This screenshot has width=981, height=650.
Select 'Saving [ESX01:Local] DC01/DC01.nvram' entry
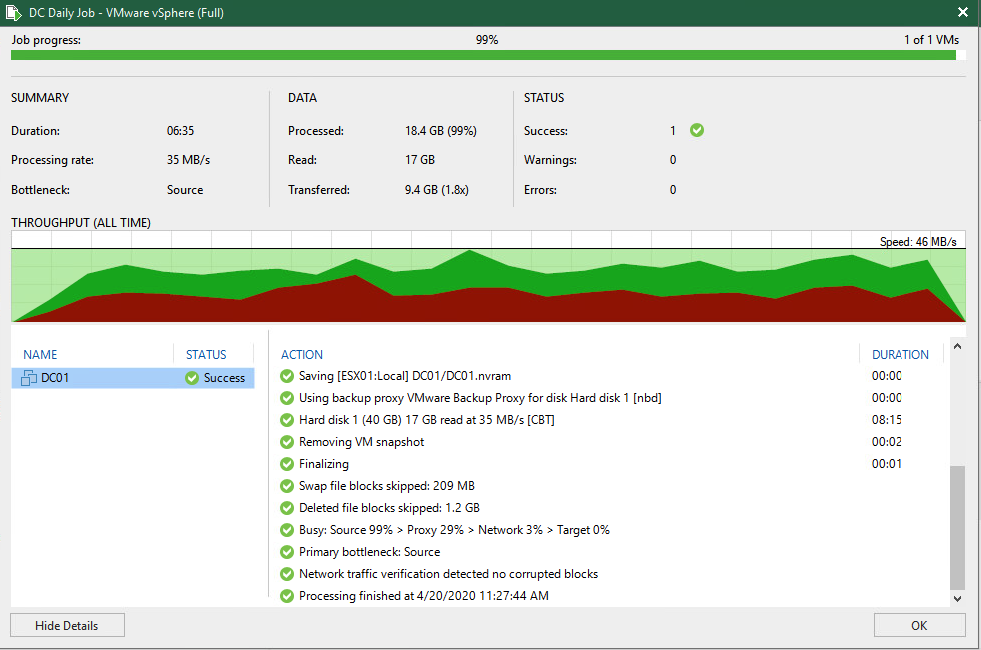click(405, 376)
